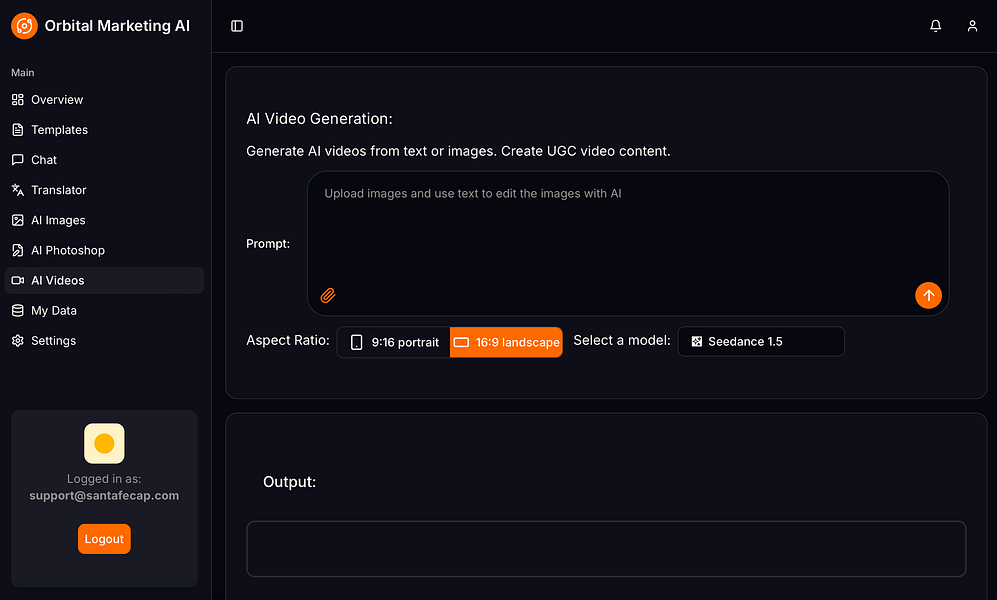This screenshot has height=600, width=997.
Task: Click the support@santafecap.com email text
Action: [104, 496]
